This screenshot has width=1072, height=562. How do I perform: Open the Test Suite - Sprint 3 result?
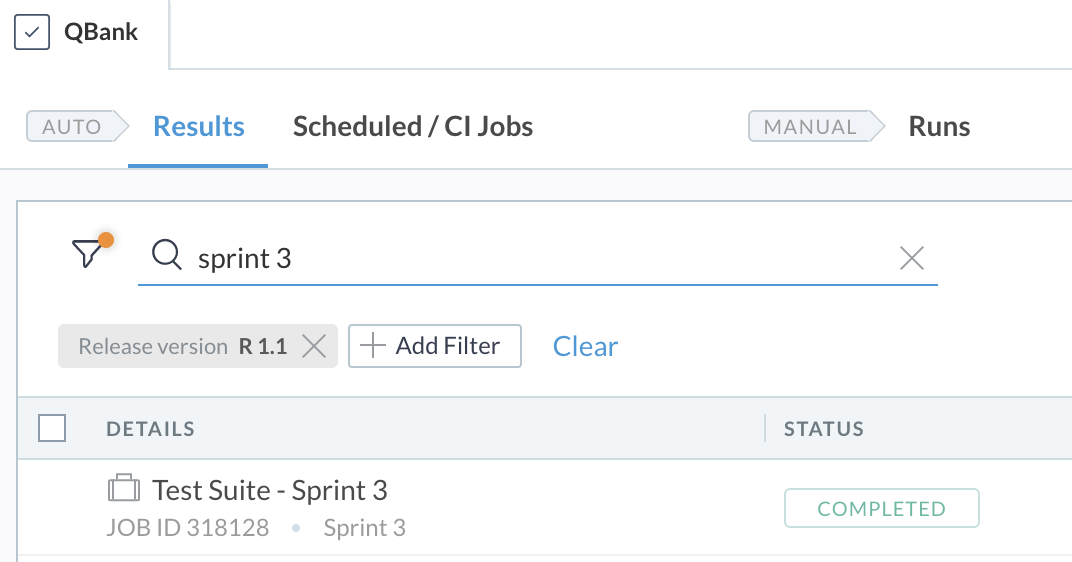tap(269, 490)
